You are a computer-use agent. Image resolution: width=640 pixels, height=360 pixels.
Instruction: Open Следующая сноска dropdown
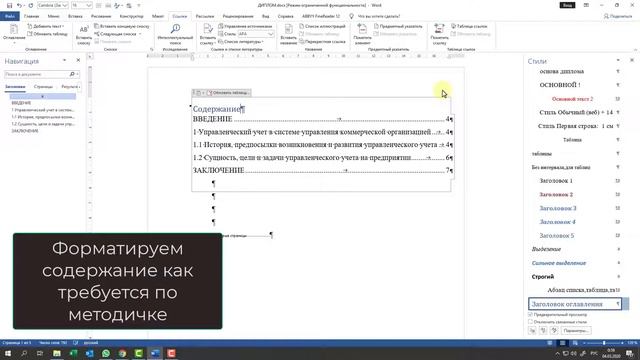click(118, 34)
